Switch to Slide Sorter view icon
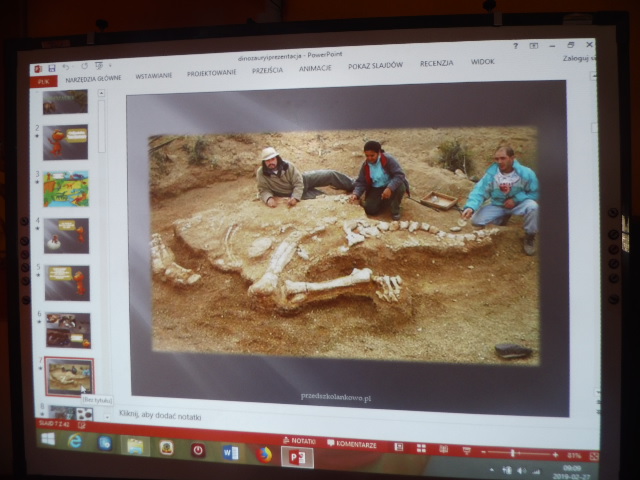Image resolution: width=640 pixels, height=480 pixels. pos(421,449)
